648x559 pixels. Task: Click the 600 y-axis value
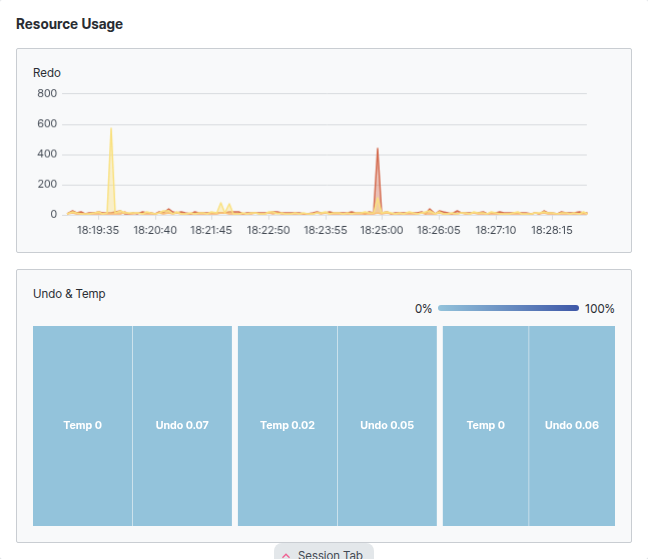[47, 124]
